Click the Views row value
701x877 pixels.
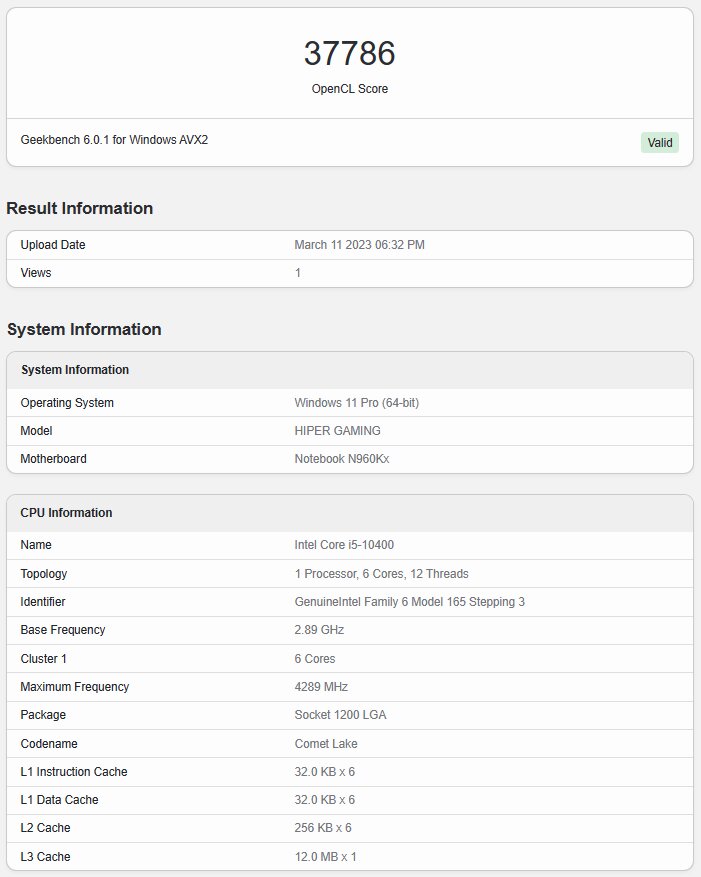coord(298,273)
